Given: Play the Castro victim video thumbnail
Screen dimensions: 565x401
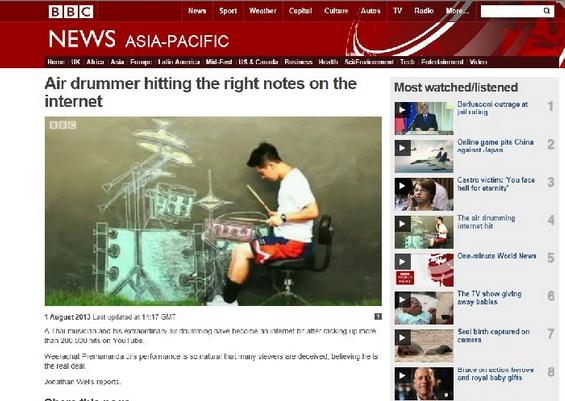Looking at the screenshot, I should (x=424, y=194).
